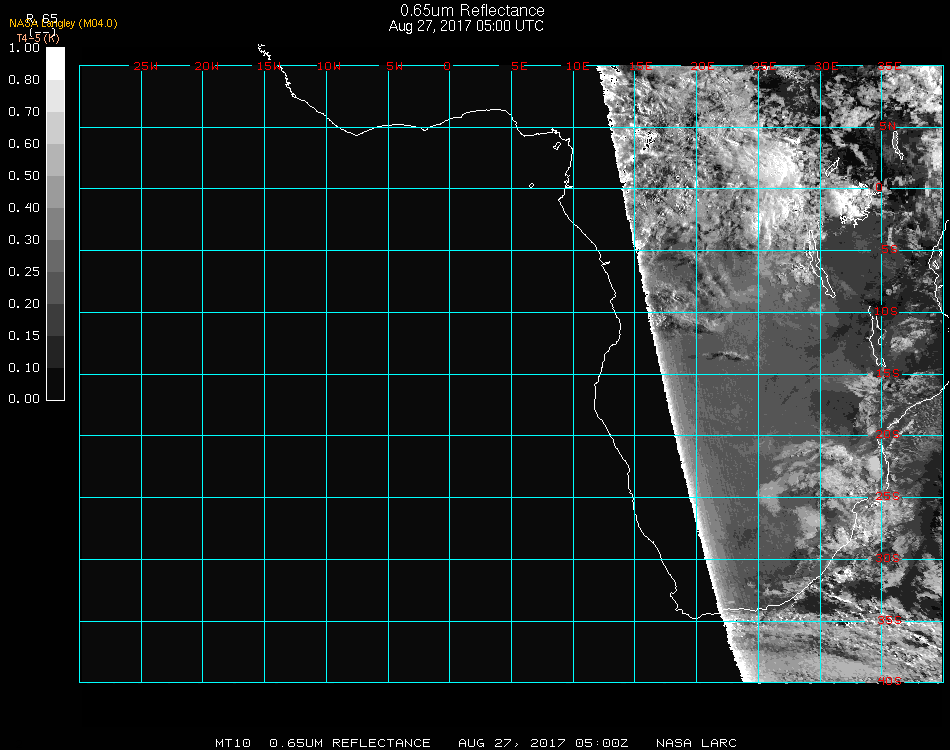Viewport: 950px width, 750px height.
Task: Select the 'Aug 27, 2017 05:00 UTC' date line
Action: [466, 26]
